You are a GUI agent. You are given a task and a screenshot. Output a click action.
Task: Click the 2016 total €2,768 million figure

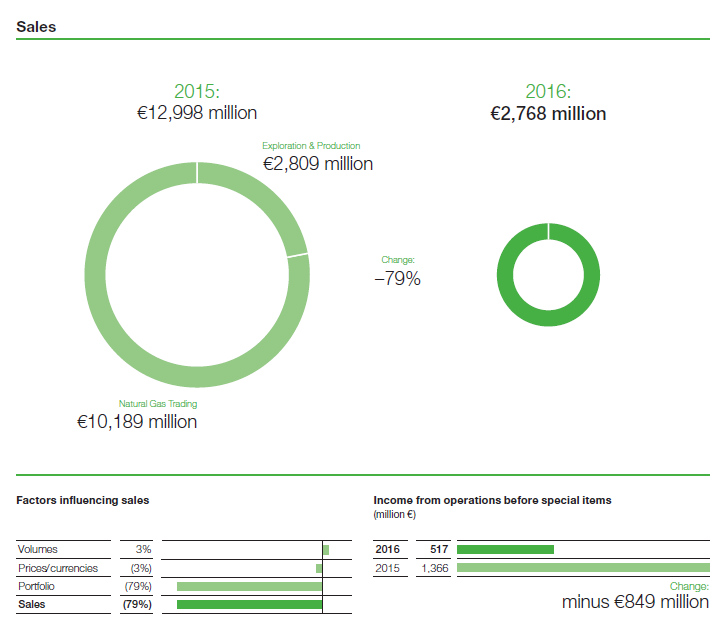click(548, 114)
